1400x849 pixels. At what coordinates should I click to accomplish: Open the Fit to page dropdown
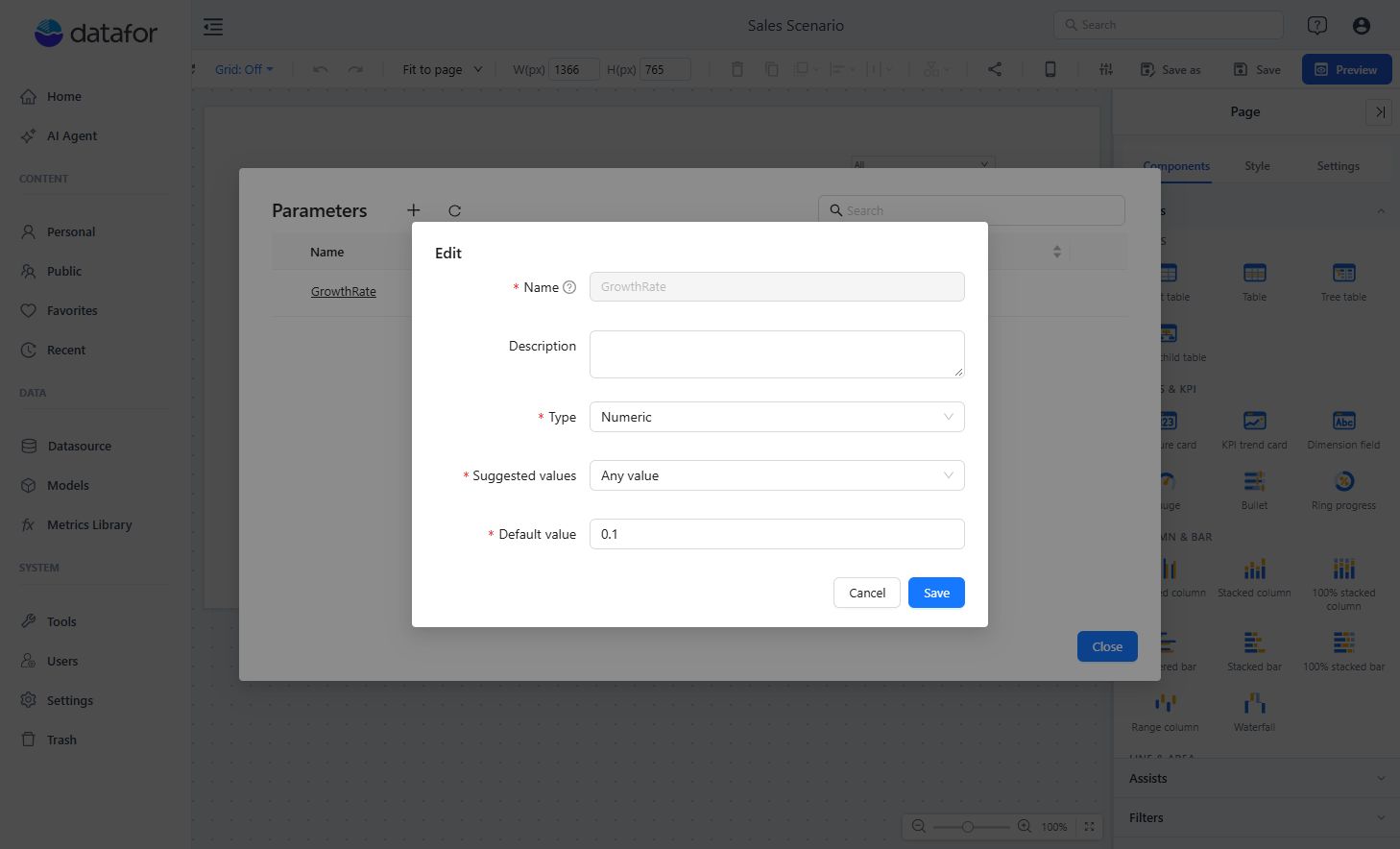[443, 69]
